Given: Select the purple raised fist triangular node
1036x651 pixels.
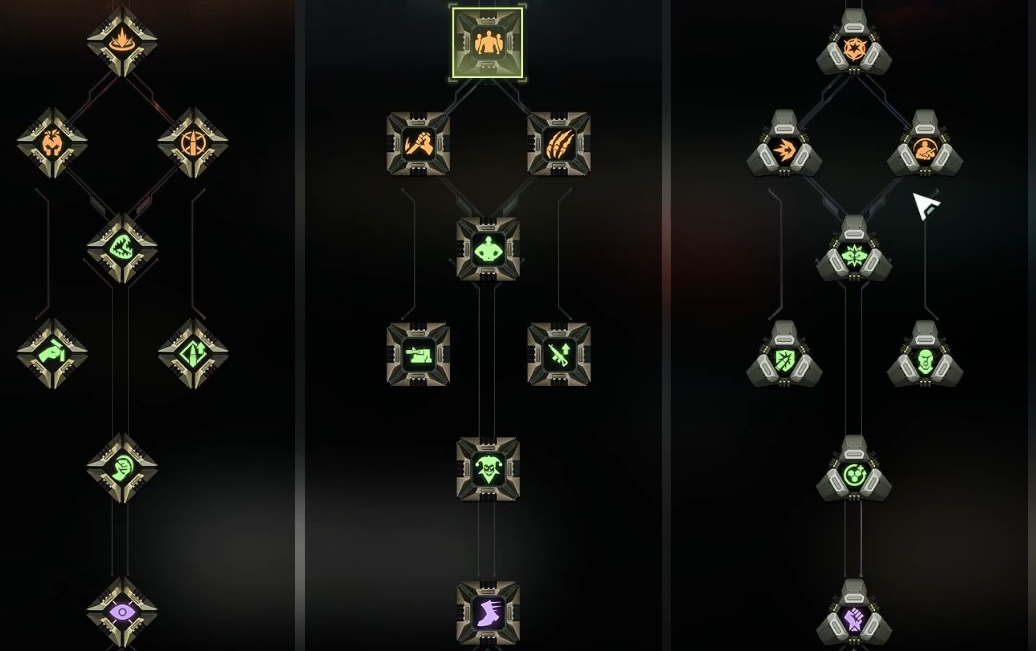Looking at the screenshot, I should pyautogui.click(x=854, y=617).
